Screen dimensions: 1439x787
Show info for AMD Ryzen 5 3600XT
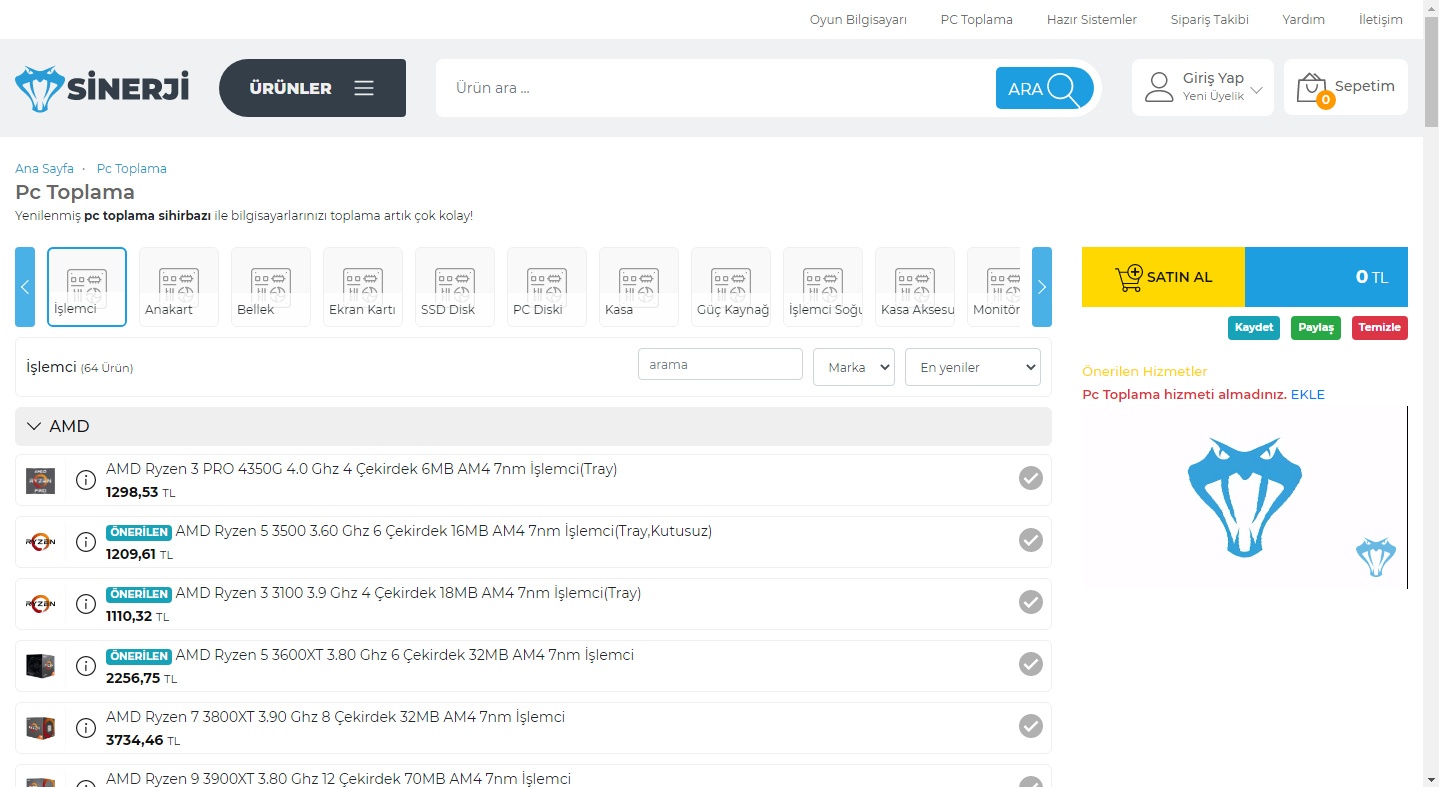[86, 665]
